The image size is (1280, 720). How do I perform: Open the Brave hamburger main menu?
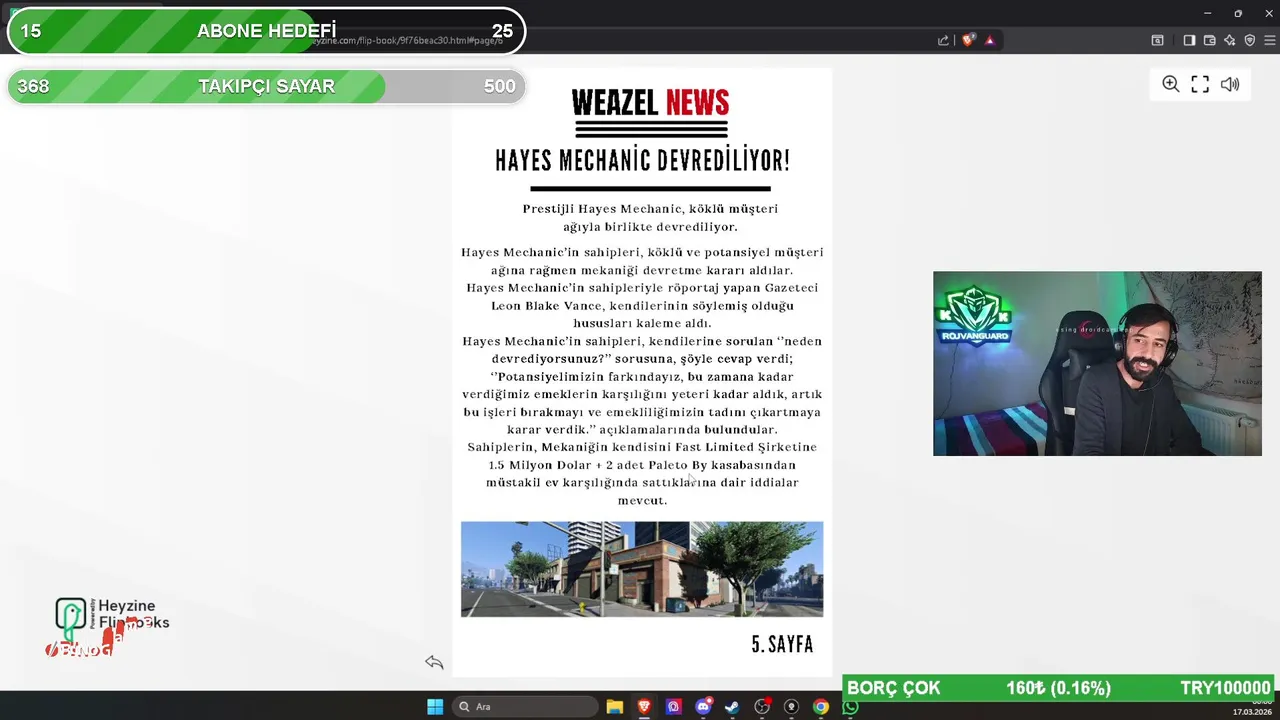coord(1271,40)
